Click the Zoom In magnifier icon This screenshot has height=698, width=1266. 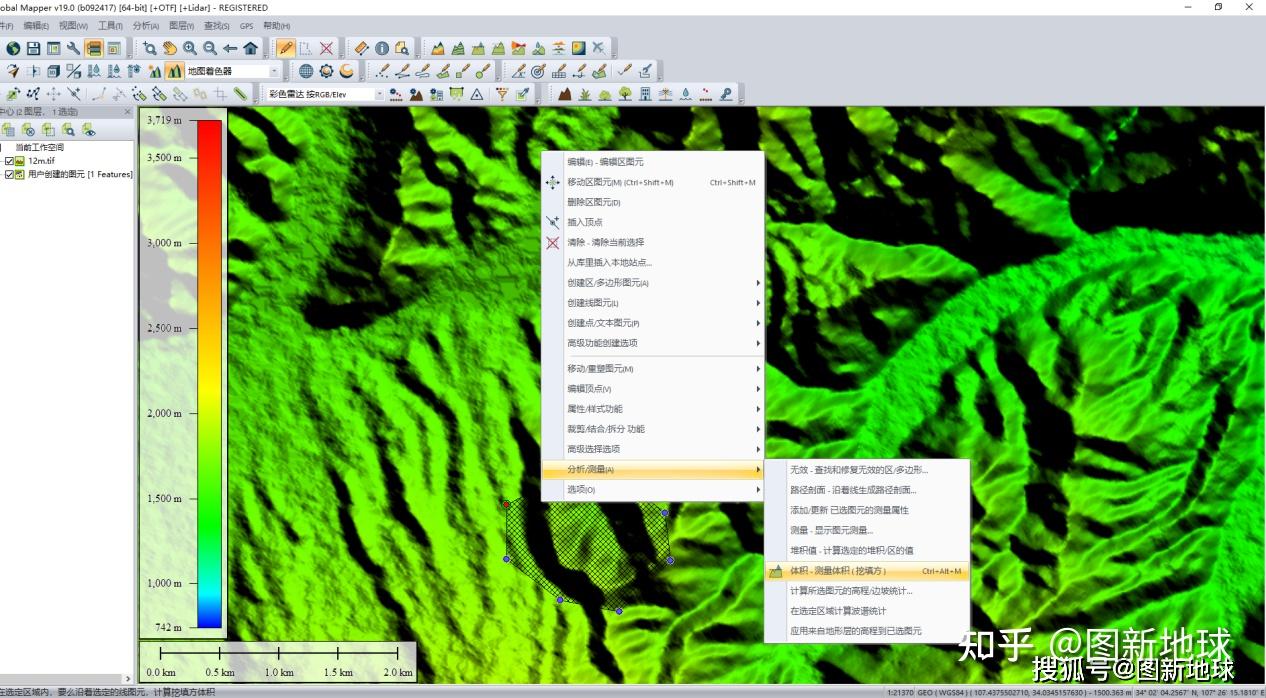tap(190, 48)
